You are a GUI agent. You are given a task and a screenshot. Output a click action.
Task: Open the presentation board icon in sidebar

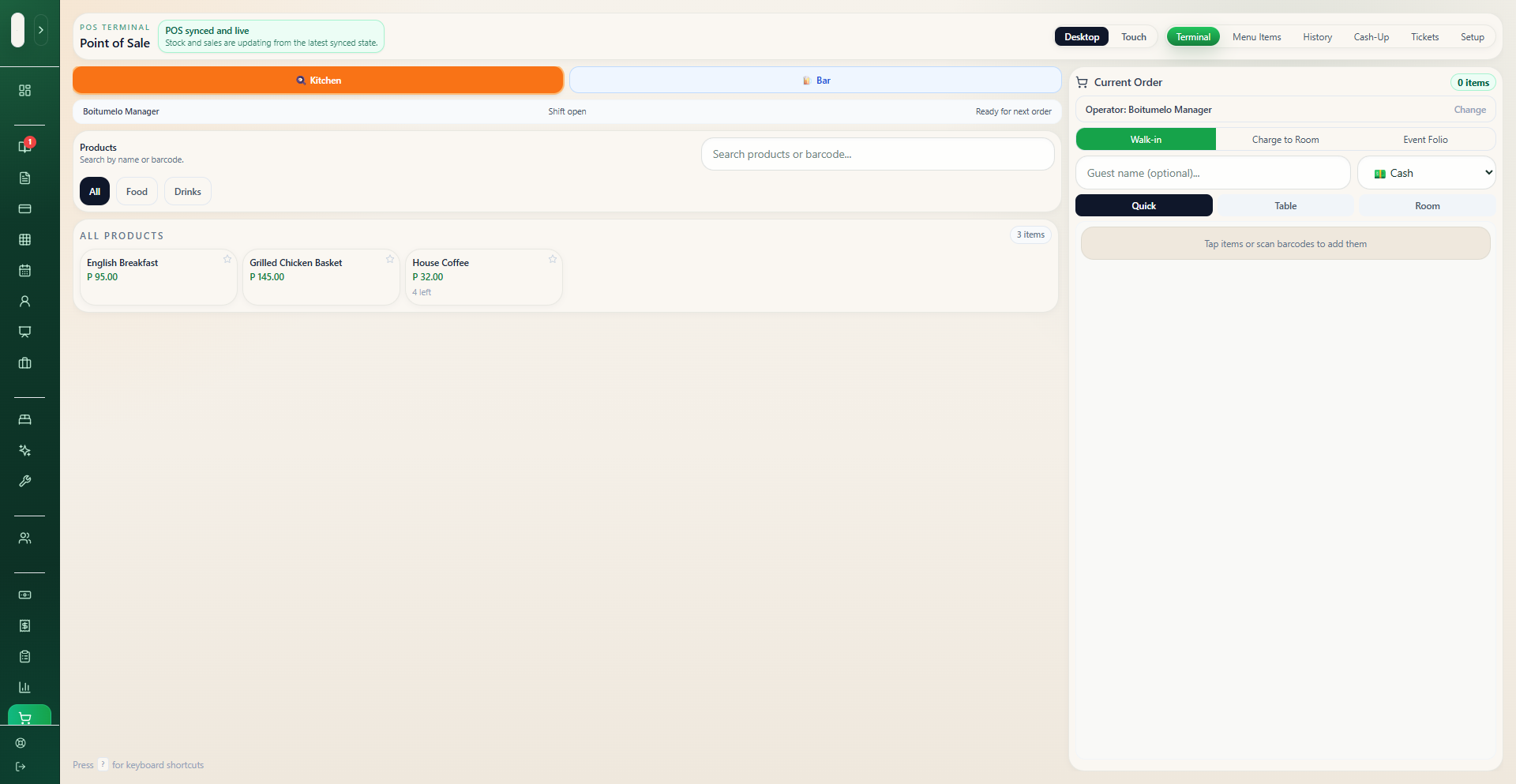click(24, 332)
